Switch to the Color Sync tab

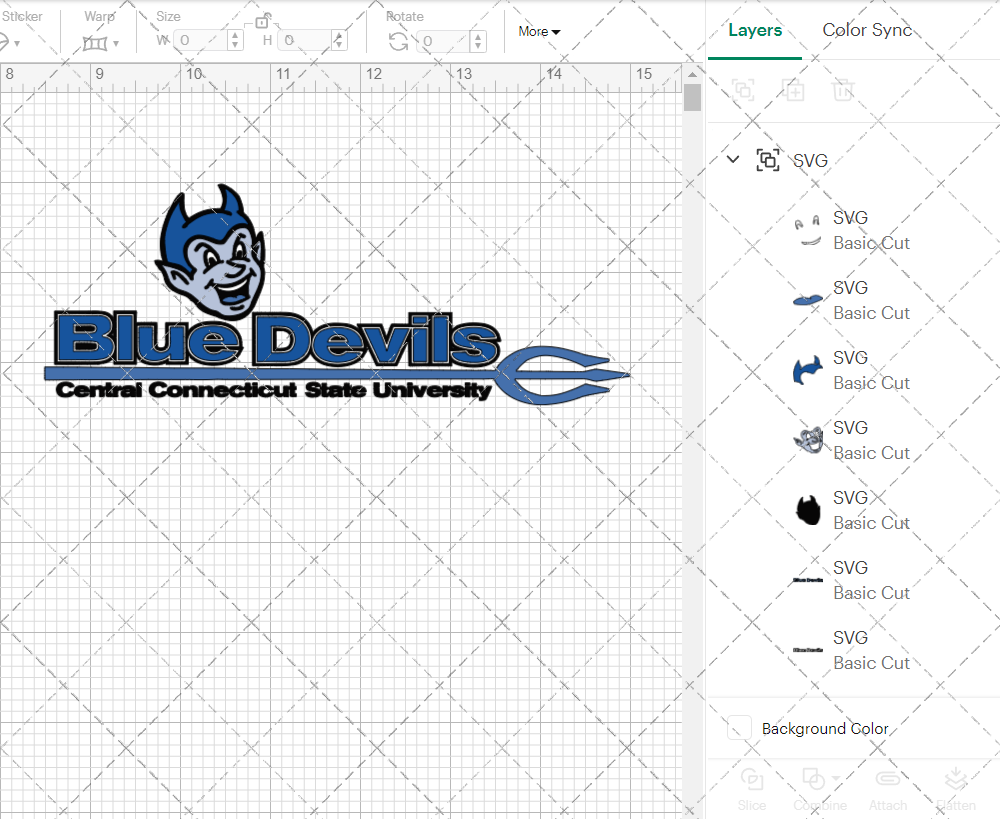[x=867, y=30]
